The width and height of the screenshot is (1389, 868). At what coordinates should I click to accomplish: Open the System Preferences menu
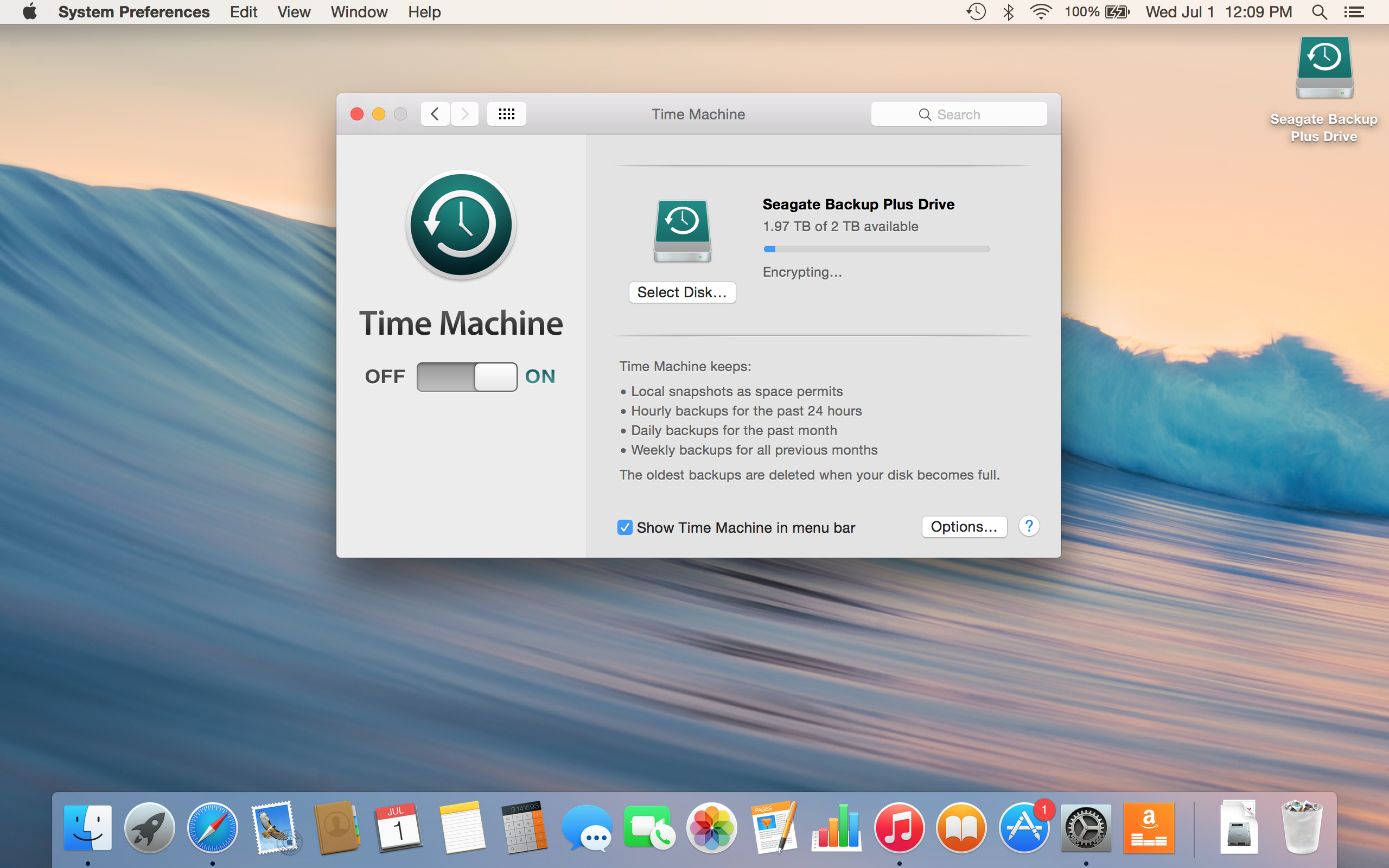tap(133, 11)
